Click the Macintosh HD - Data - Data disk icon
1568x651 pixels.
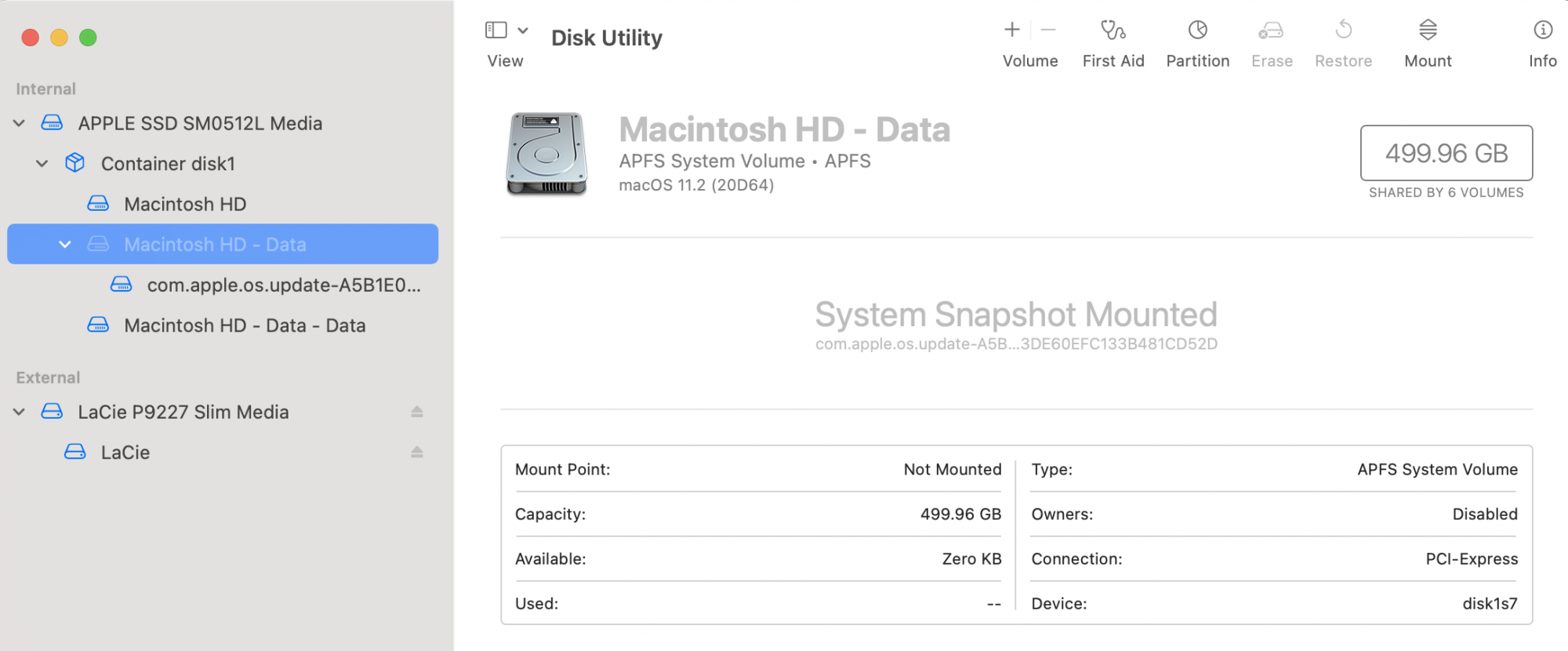[x=98, y=325]
